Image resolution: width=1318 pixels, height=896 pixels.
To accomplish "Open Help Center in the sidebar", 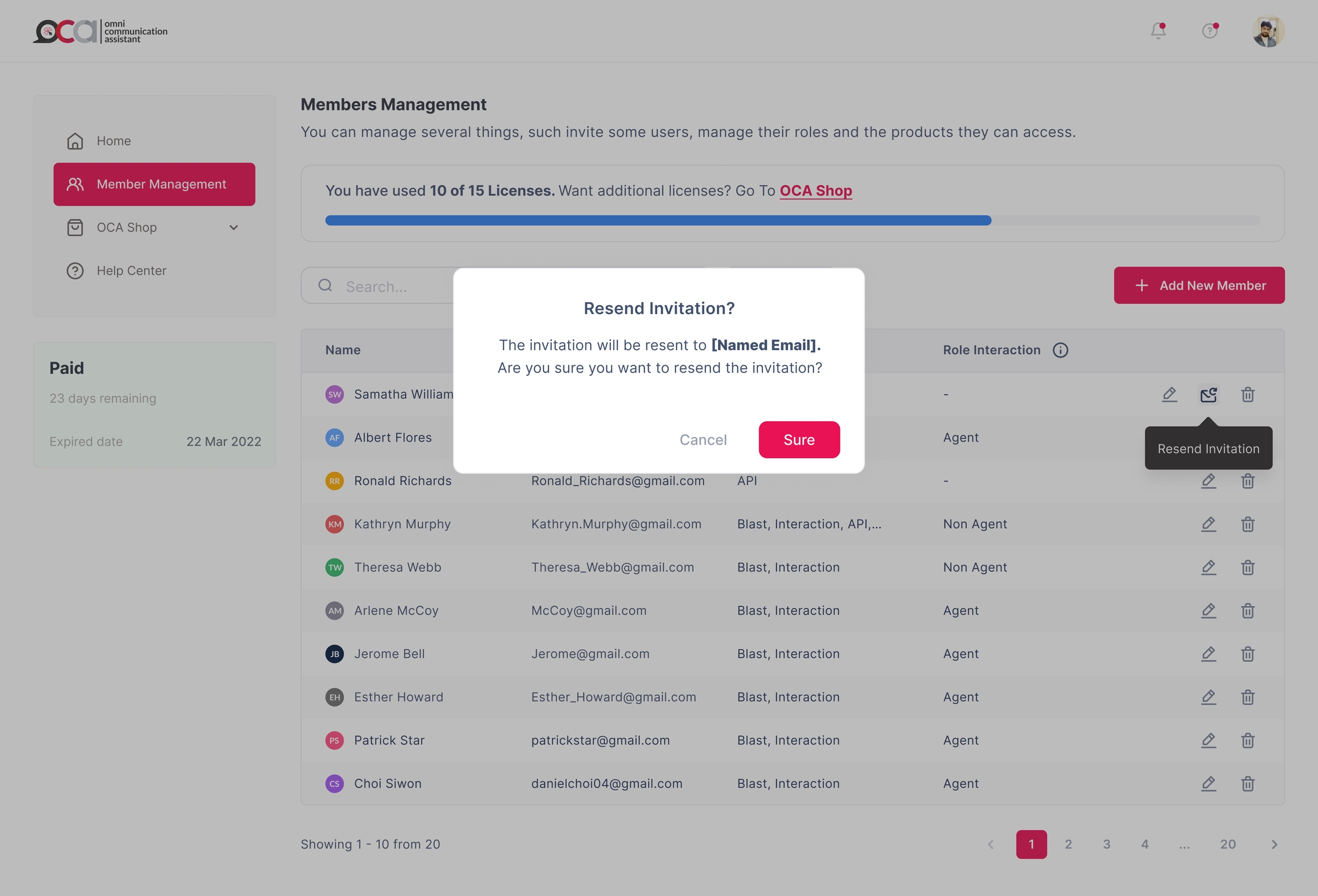I will click(x=131, y=271).
